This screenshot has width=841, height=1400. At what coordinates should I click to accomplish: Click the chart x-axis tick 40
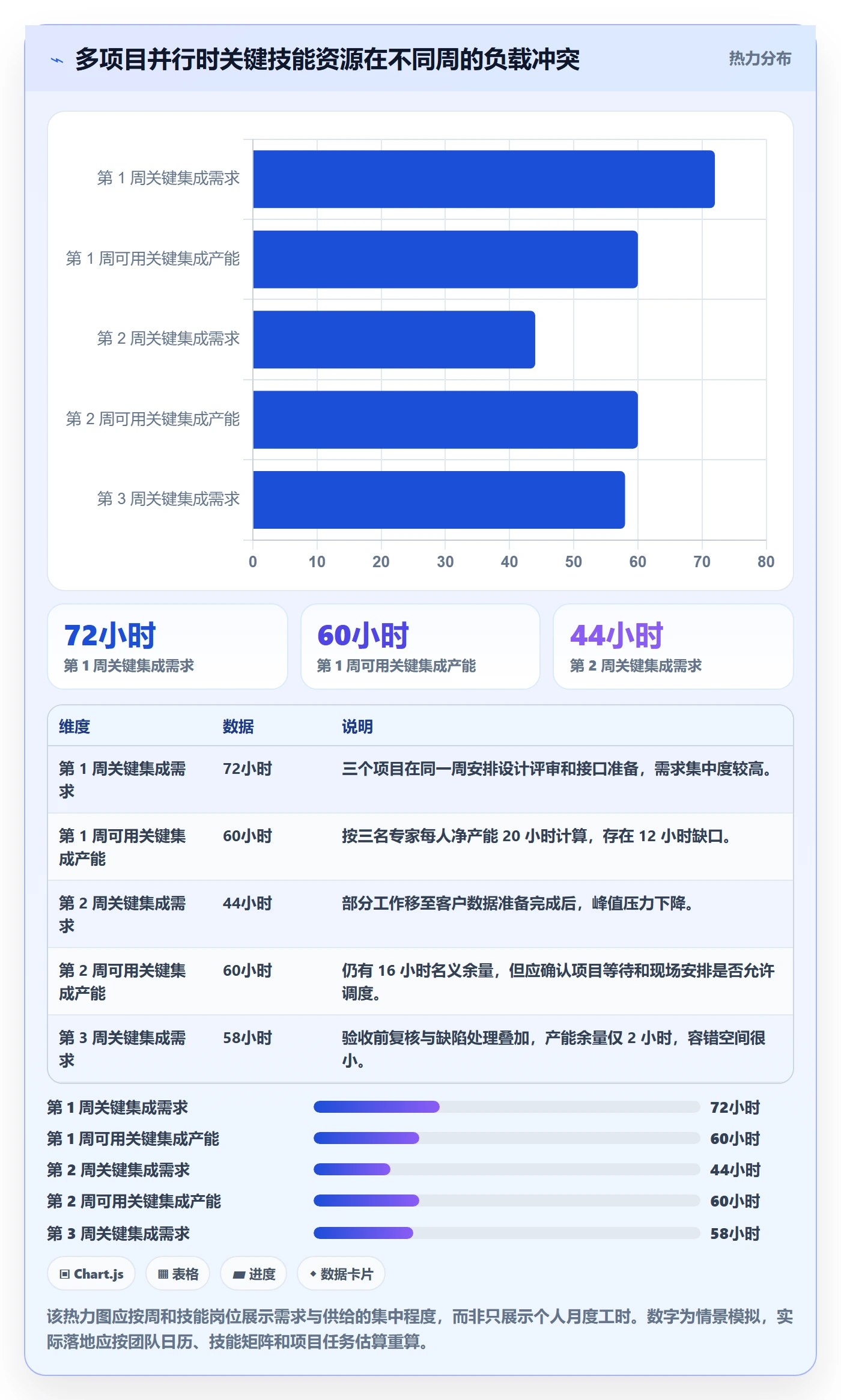tap(509, 562)
